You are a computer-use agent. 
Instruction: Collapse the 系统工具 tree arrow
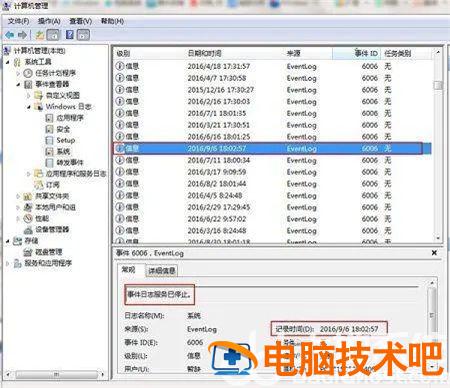pyautogui.click(x=8, y=62)
